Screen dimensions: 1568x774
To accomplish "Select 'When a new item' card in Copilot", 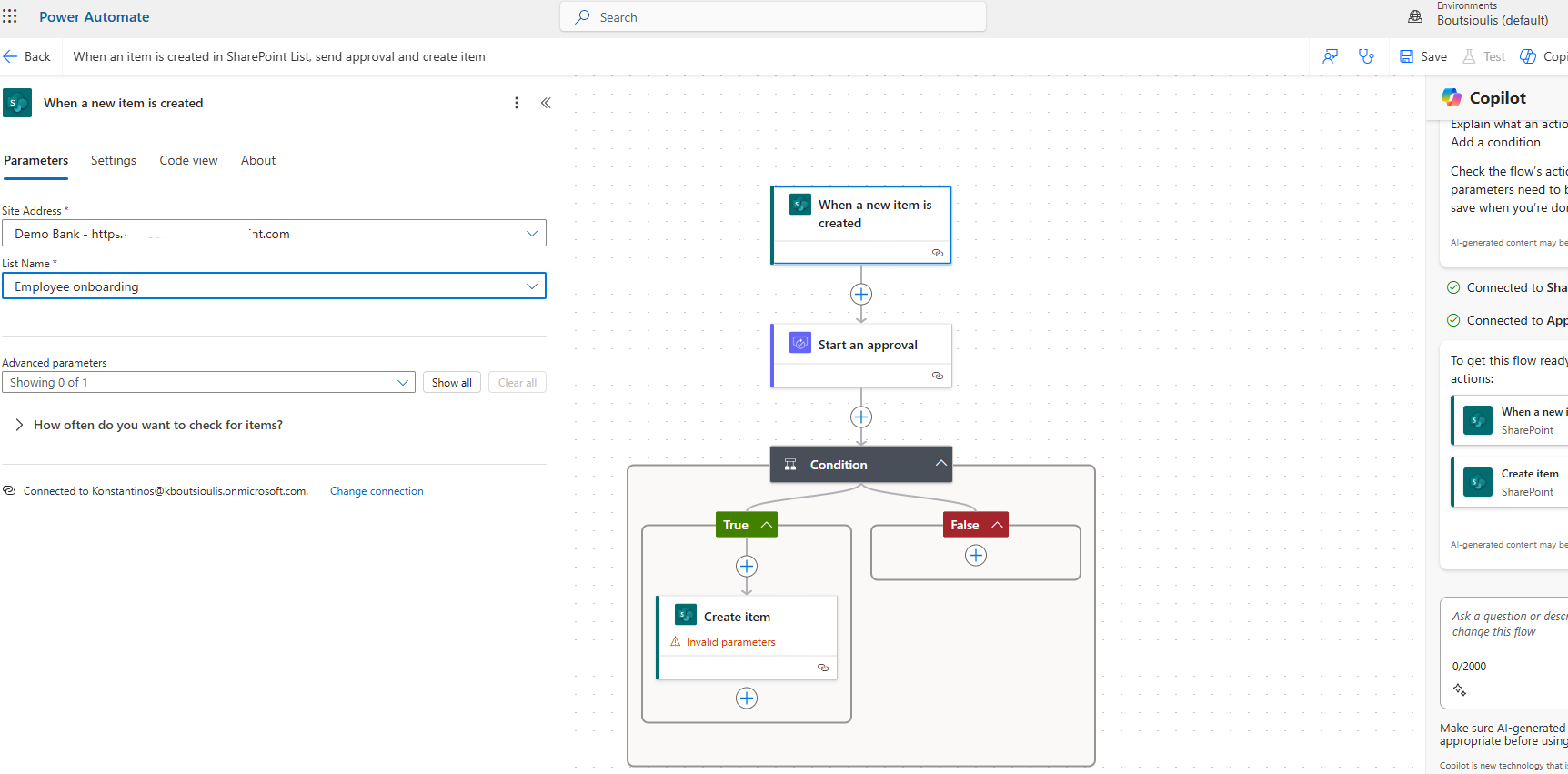I will (1510, 420).
